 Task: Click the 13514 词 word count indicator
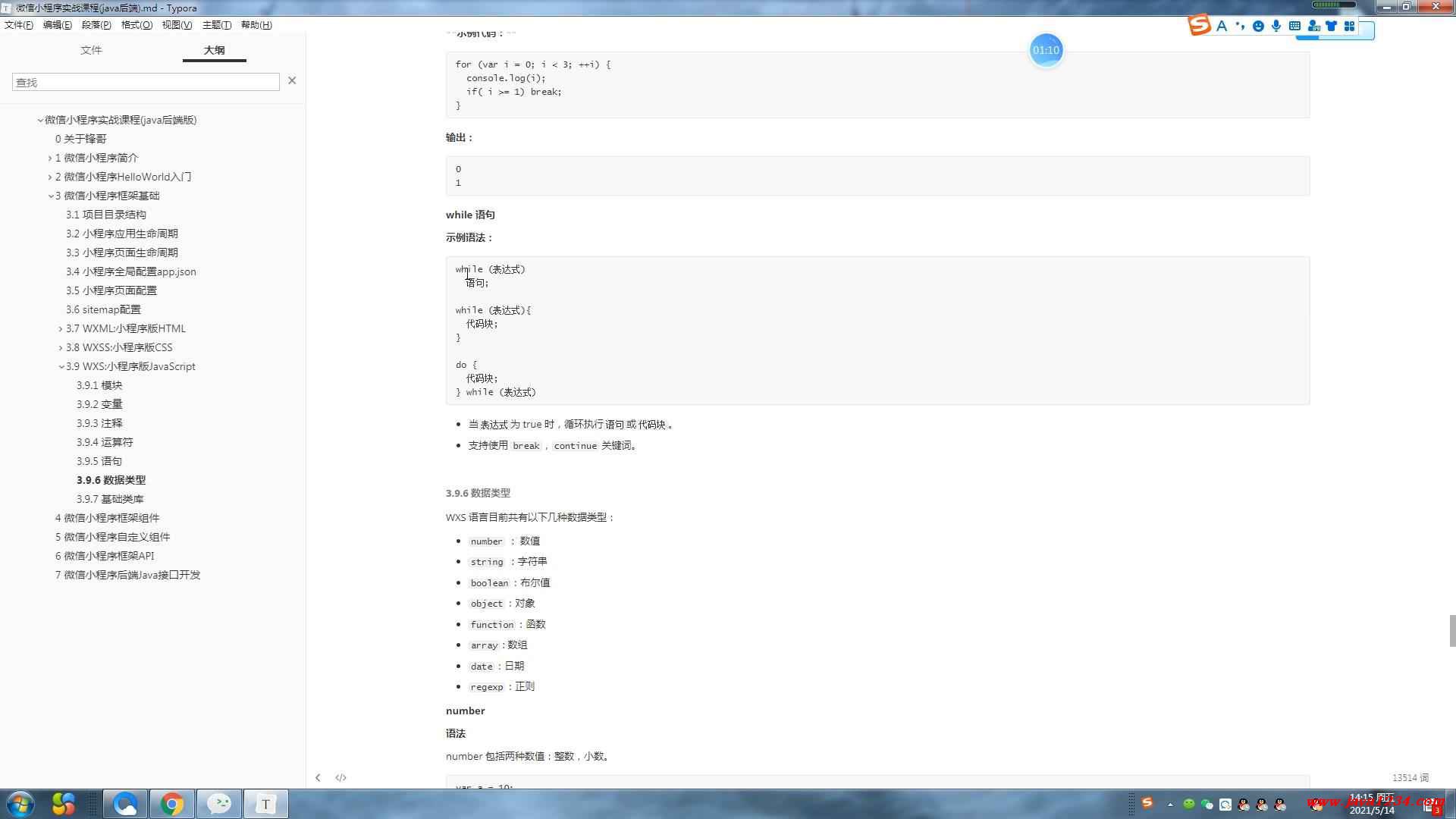coord(1410,778)
